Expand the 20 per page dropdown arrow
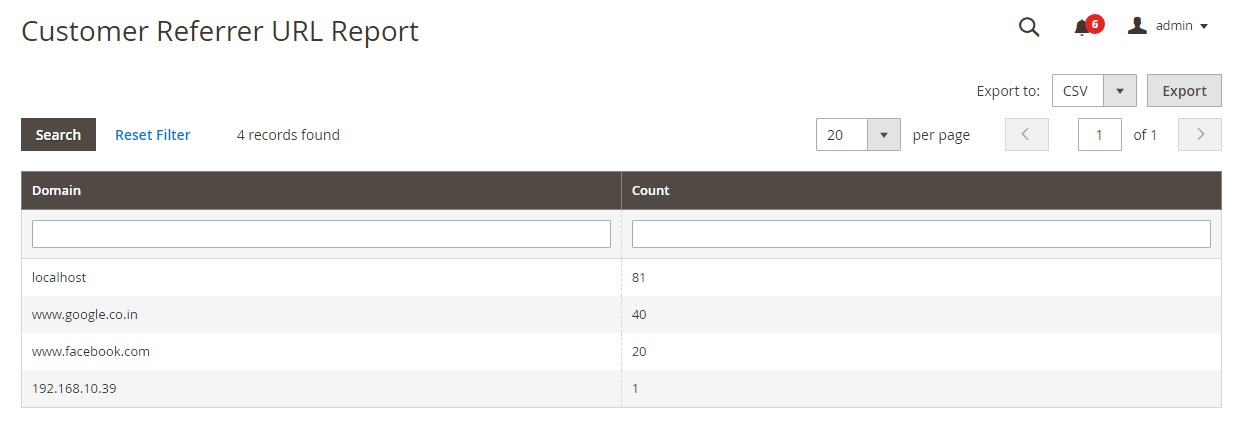This screenshot has width=1241, height=425. click(883, 135)
